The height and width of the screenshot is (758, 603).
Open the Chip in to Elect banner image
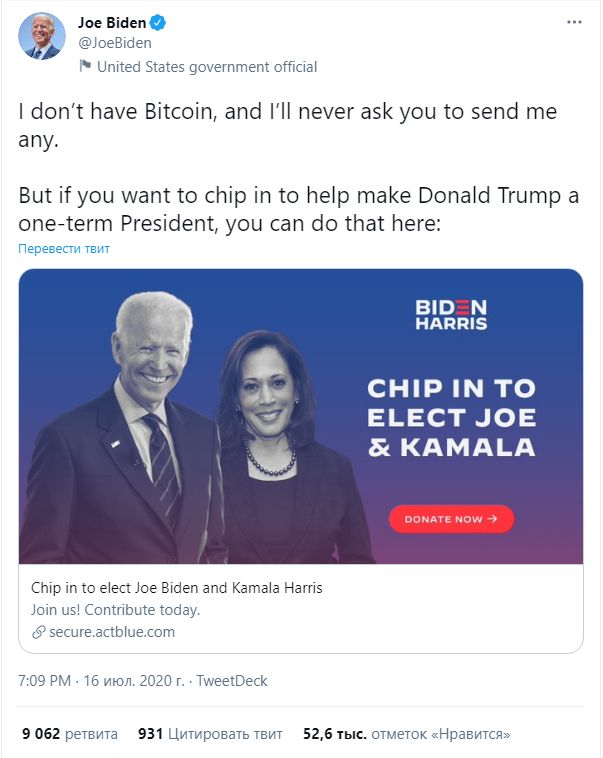301,416
